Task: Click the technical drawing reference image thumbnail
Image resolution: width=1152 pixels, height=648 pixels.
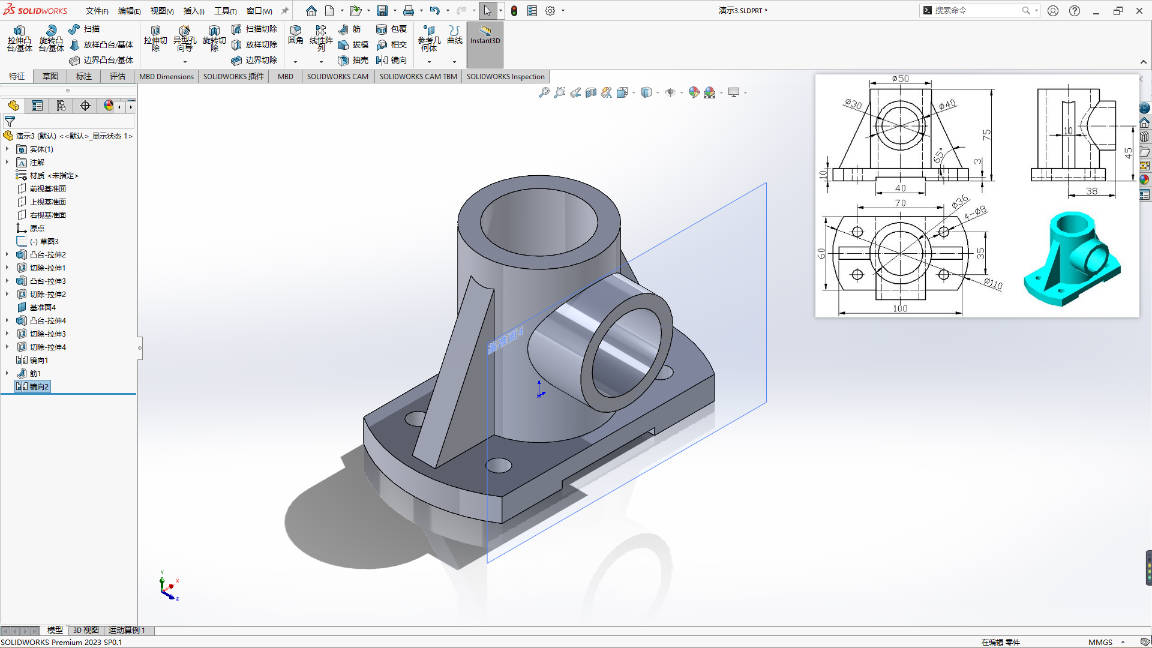Action: 977,195
